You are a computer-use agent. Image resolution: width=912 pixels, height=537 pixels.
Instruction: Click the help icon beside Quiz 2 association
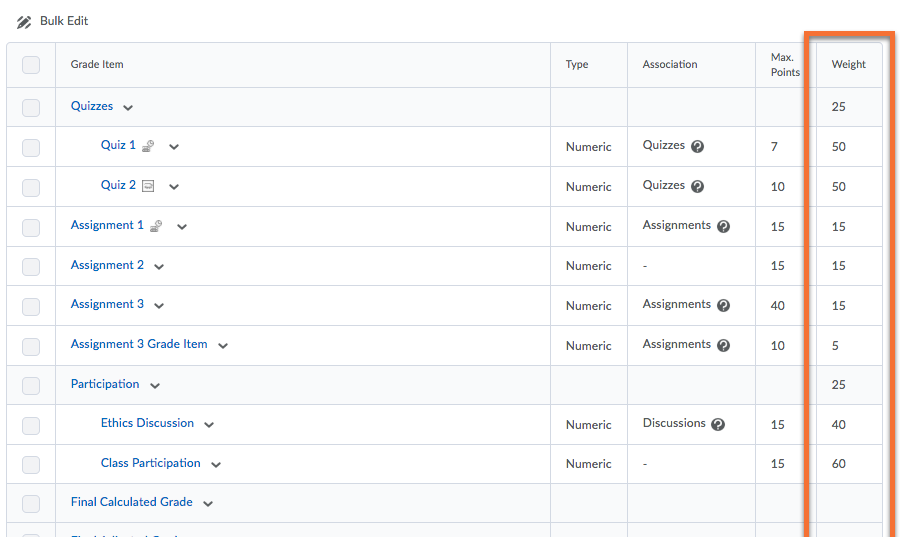point(698,186)
